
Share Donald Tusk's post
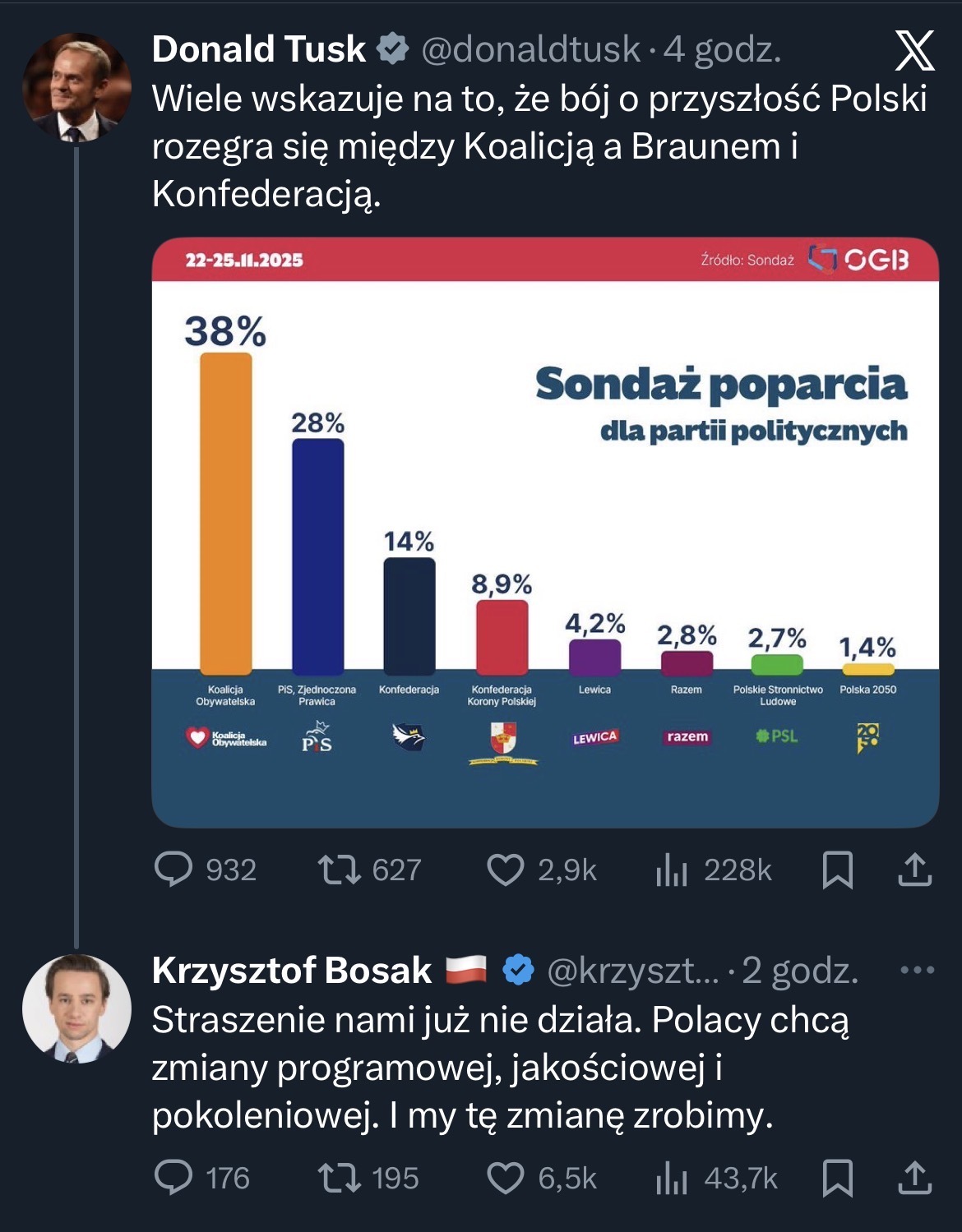914,870
